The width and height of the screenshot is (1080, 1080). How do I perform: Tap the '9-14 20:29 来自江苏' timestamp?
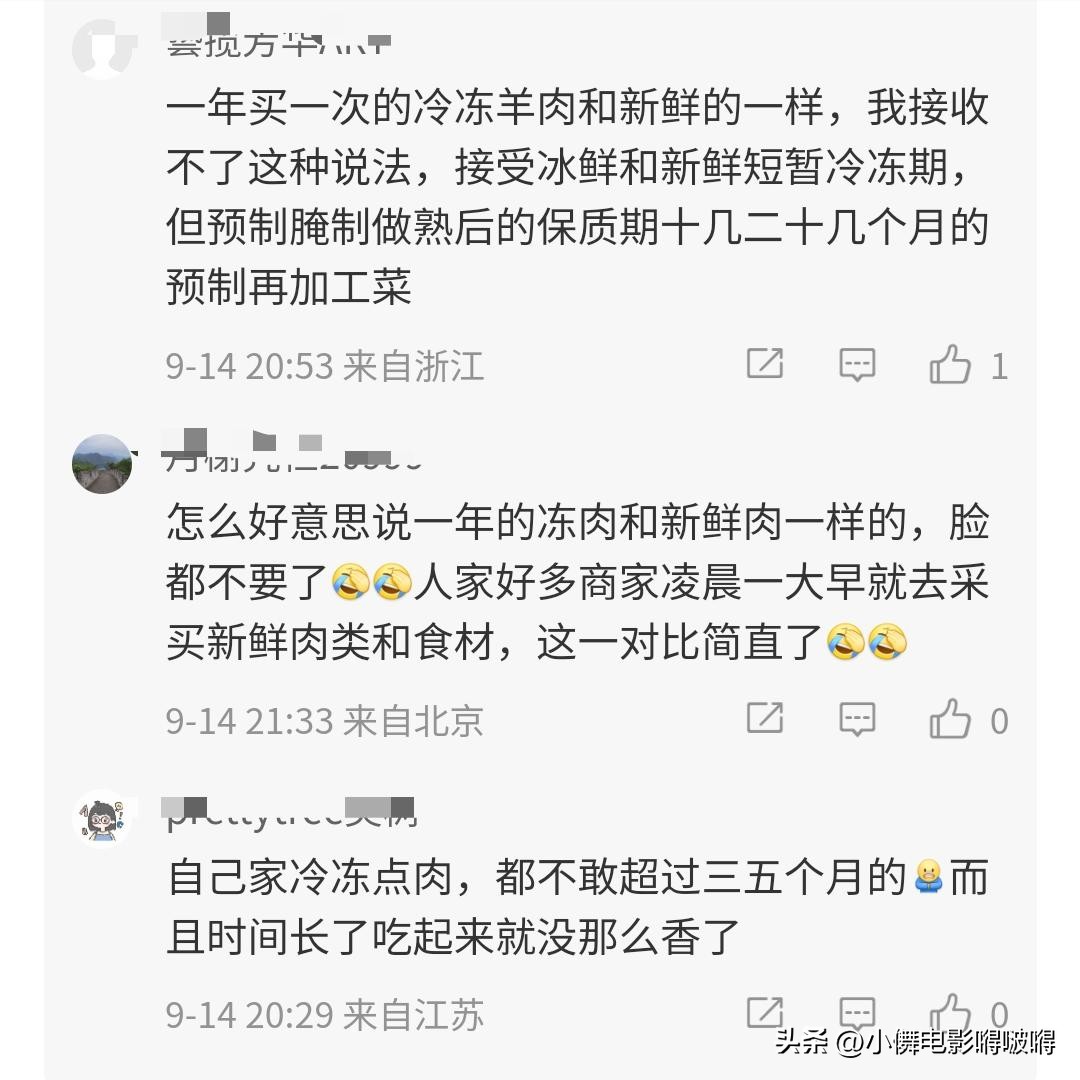[324, 1015]
